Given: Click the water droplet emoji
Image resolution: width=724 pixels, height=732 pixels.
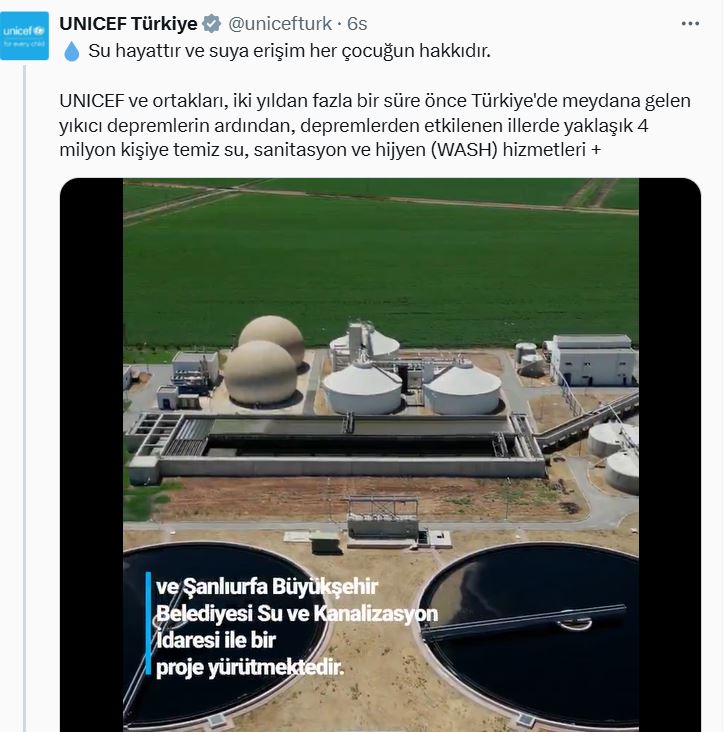Looking at the screenshot, I should (x=71, y=51).
